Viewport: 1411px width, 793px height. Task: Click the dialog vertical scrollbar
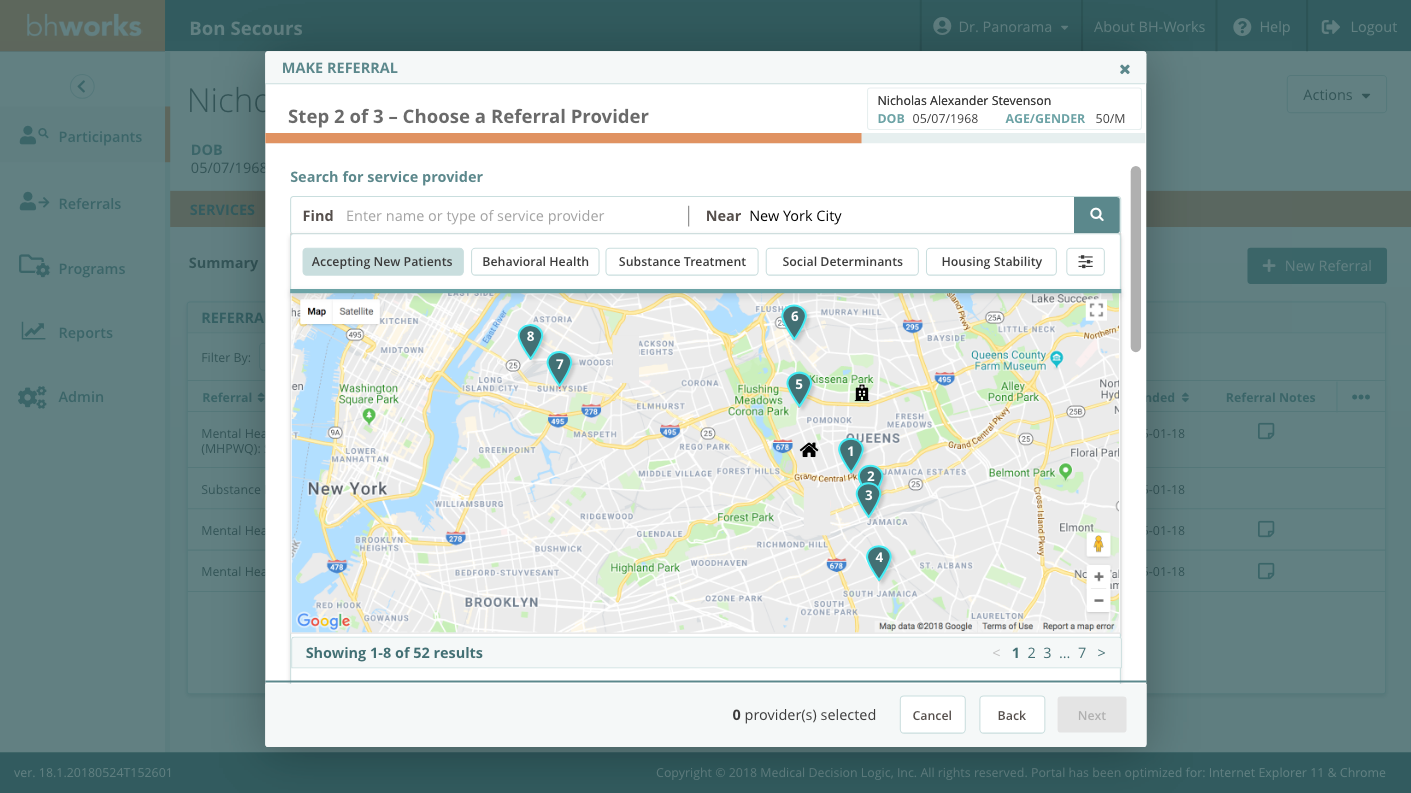1136,259
